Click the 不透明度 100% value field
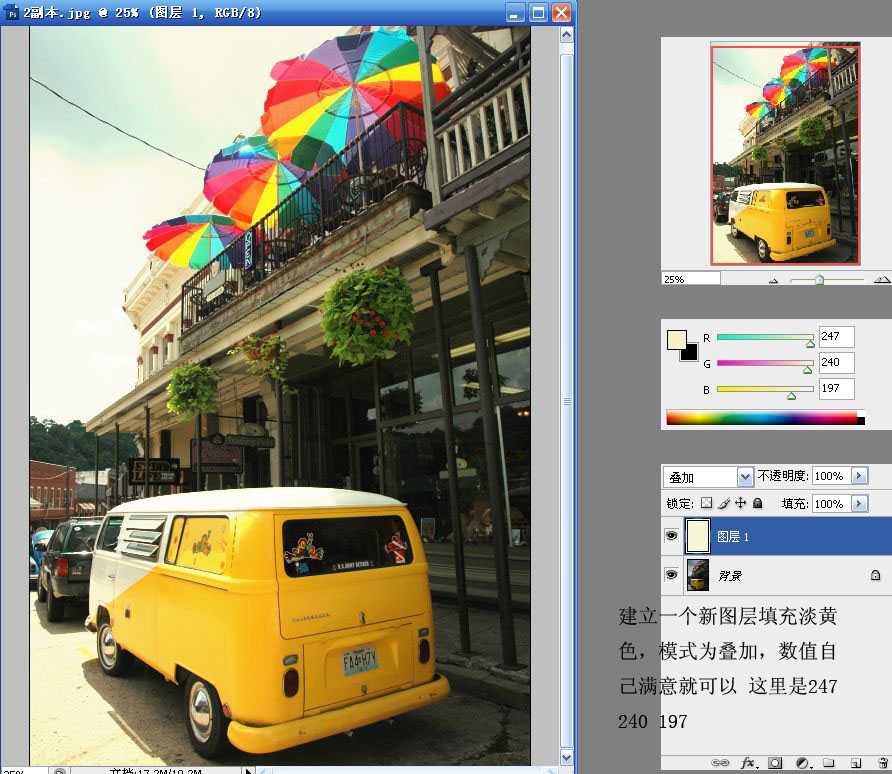Screen dimensions: 892x774 831,475
